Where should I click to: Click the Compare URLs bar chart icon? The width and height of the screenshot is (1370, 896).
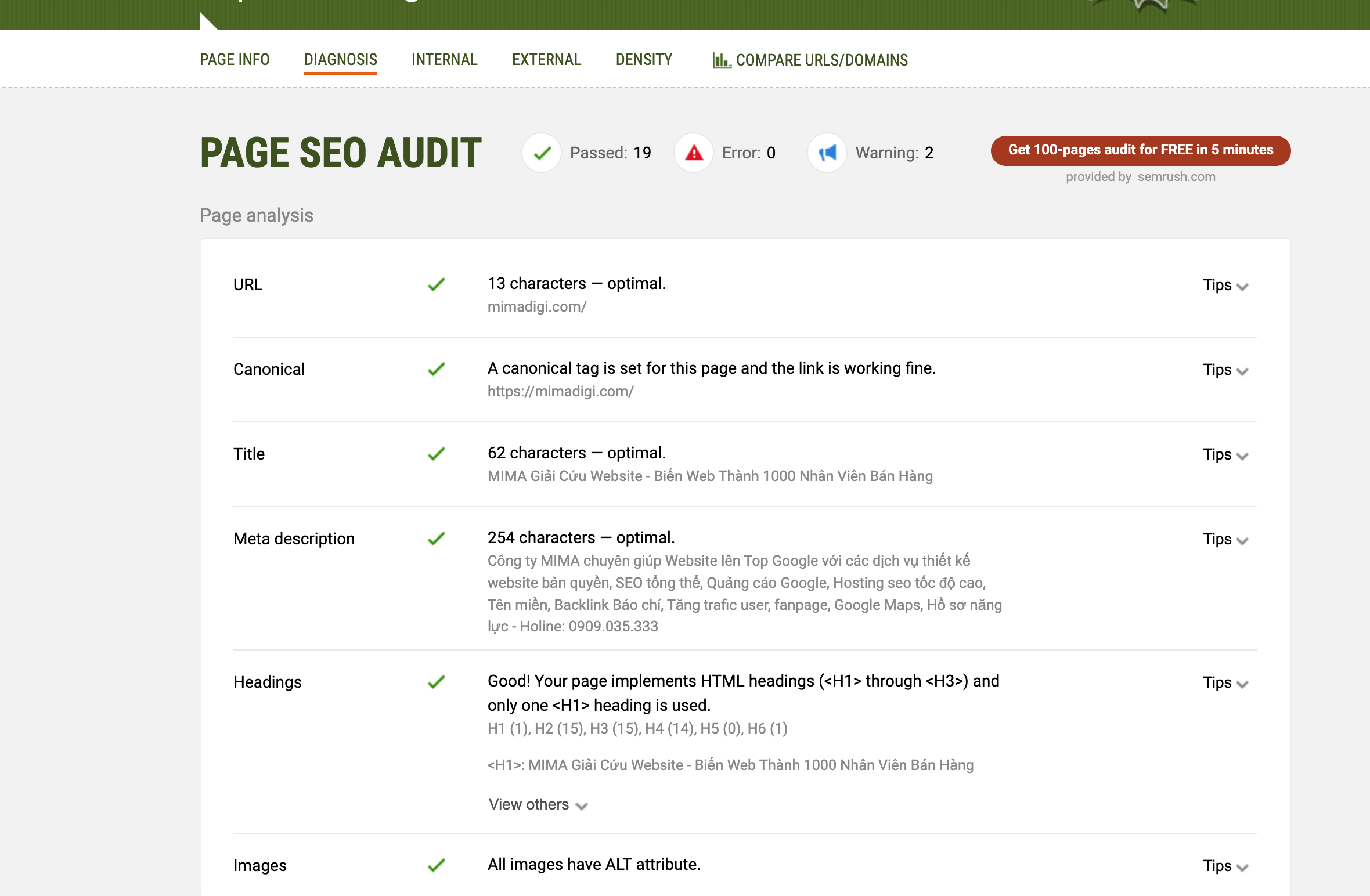pyautogui.click(x=722, y=60)
